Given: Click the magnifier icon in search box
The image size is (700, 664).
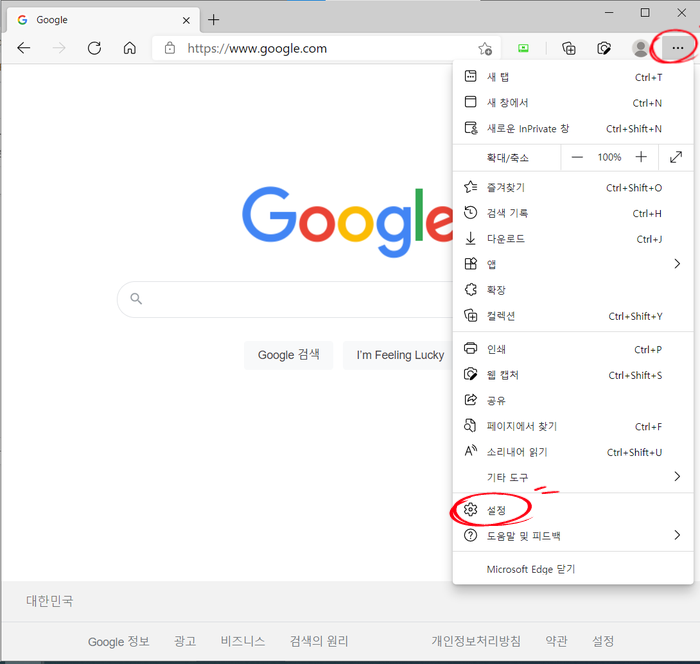Looking at the screenshot, I should 136,299.
